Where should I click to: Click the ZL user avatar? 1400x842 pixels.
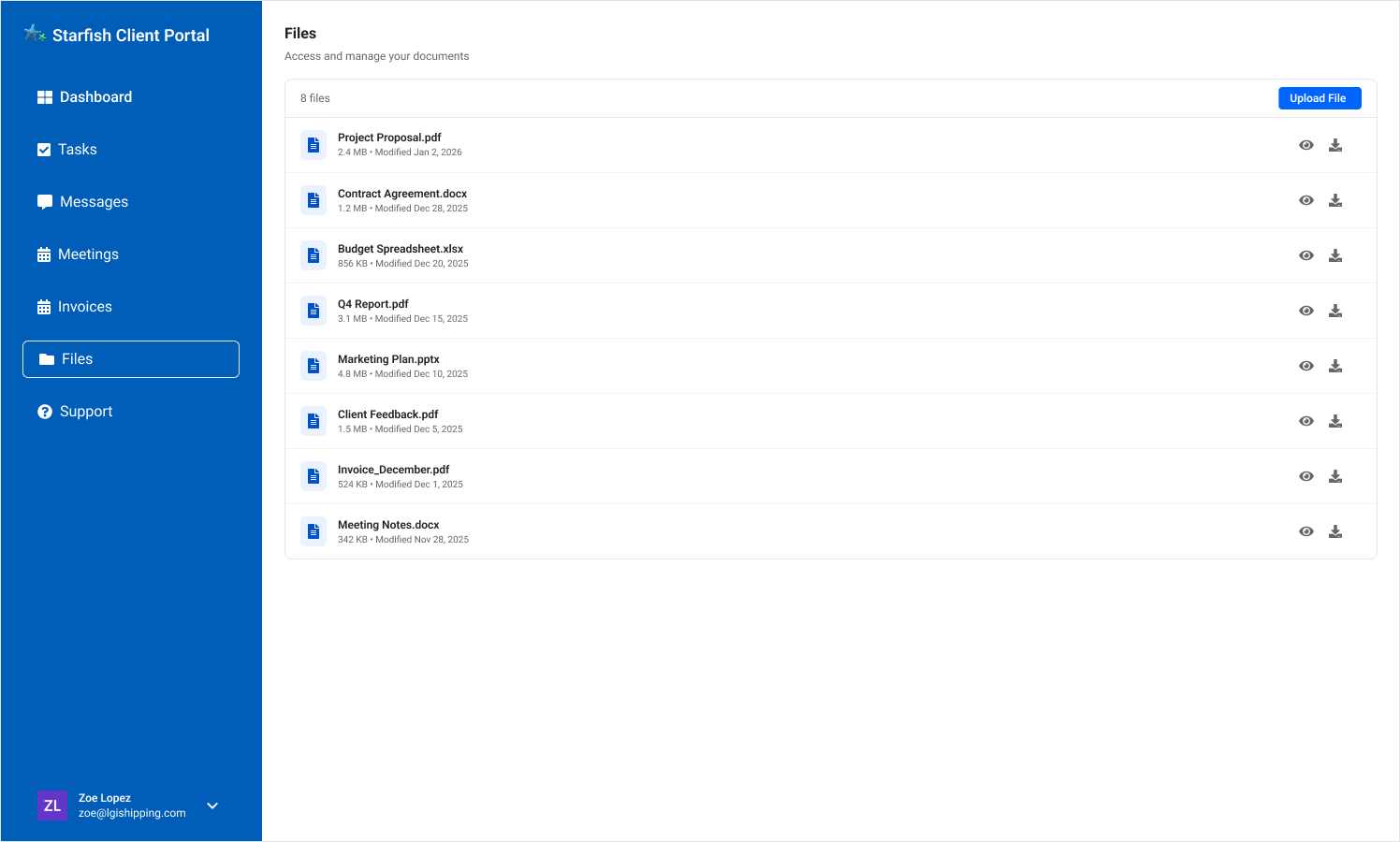click(x=52, y=806)
